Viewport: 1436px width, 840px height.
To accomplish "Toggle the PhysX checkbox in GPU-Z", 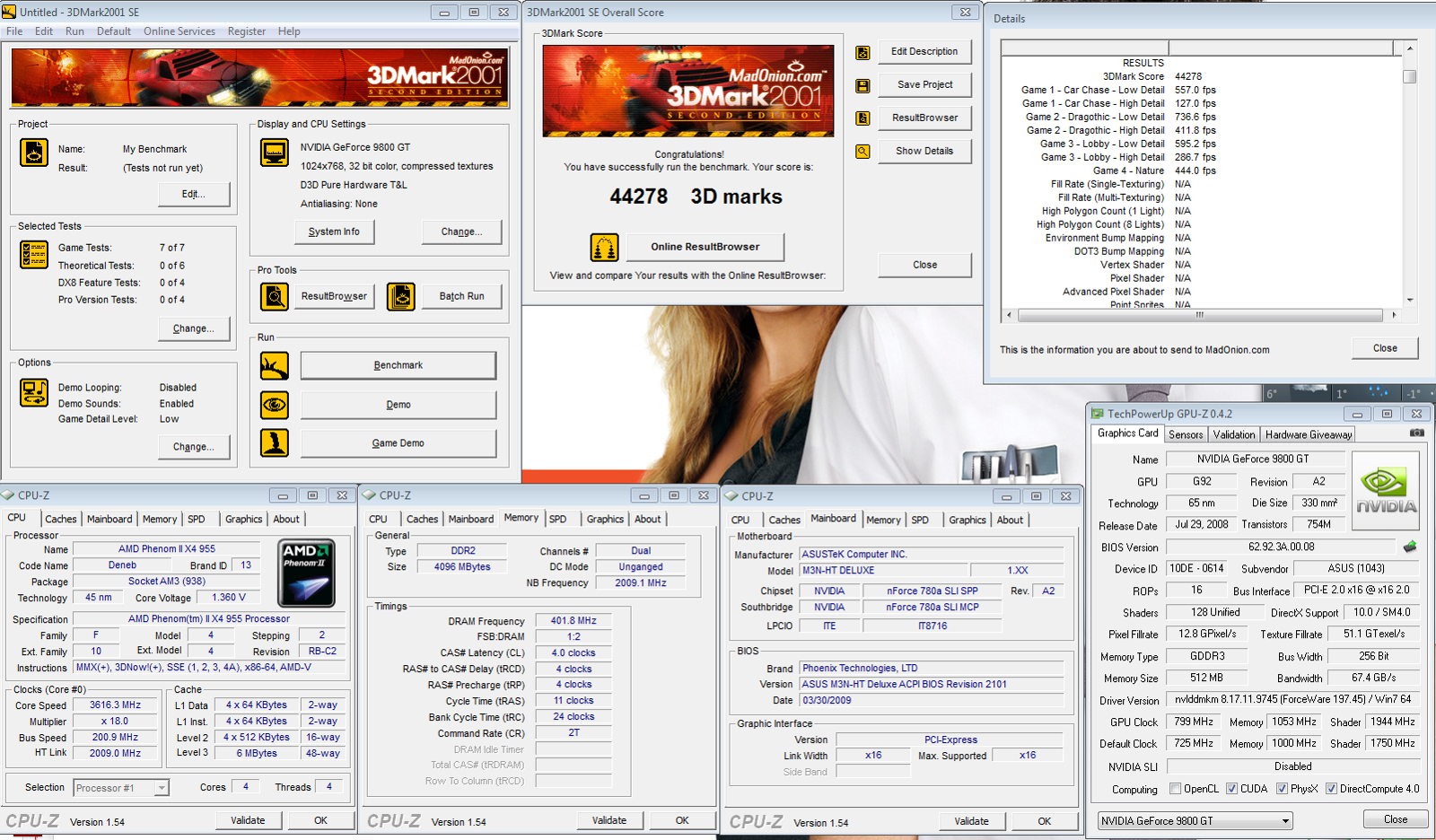I will coord(1282,789).
